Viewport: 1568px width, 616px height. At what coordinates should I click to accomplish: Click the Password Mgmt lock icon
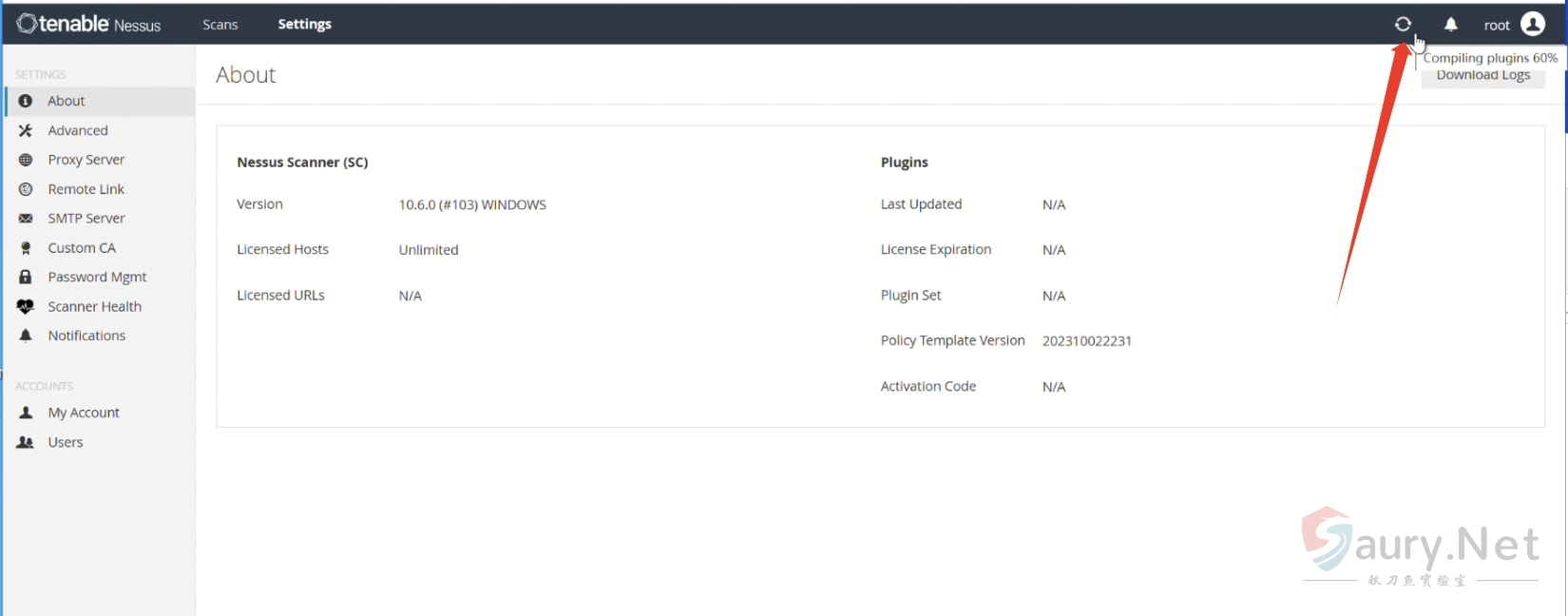pos(26,277)
